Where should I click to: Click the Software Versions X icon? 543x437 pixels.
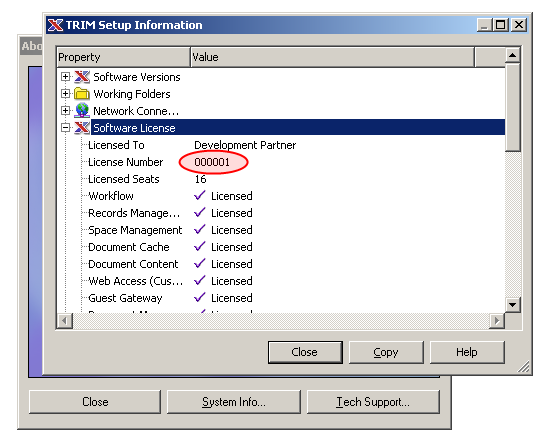click(x=82, y=77)
